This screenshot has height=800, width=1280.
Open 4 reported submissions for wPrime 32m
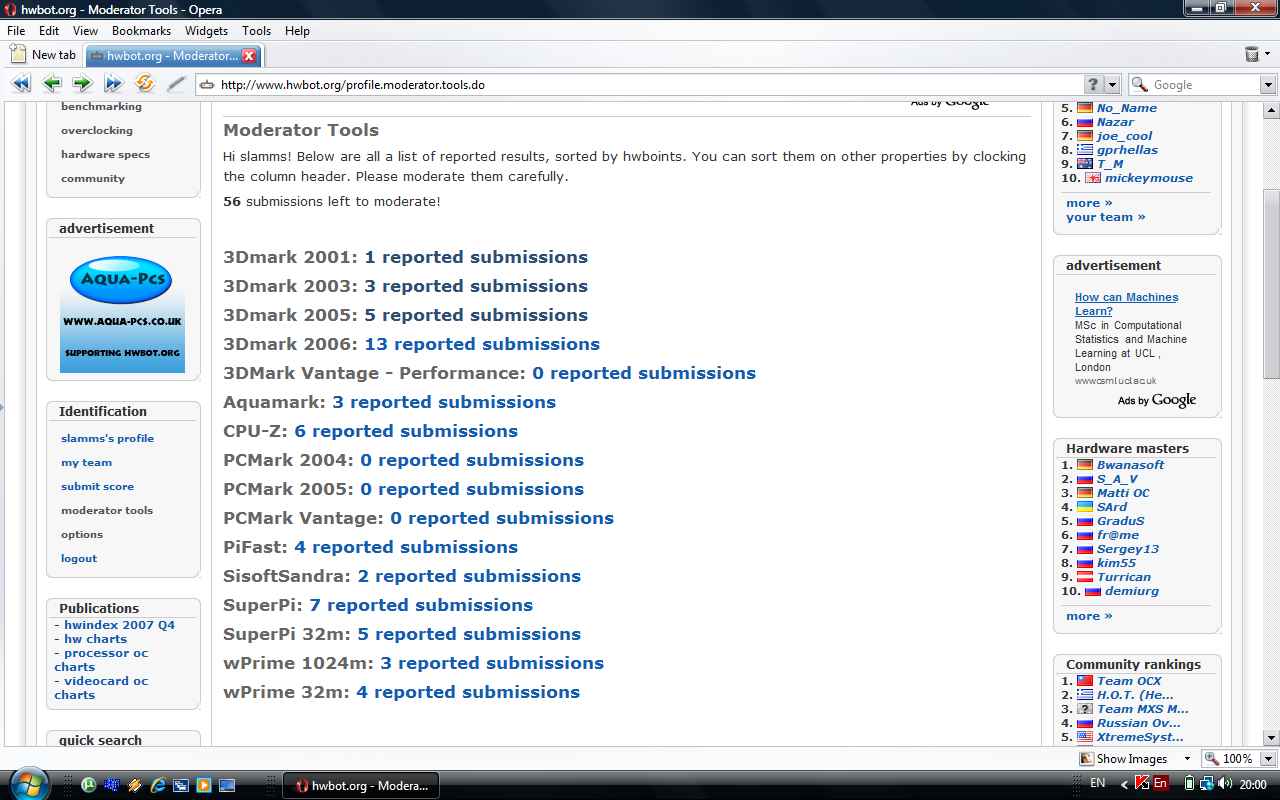coord(468,692)
